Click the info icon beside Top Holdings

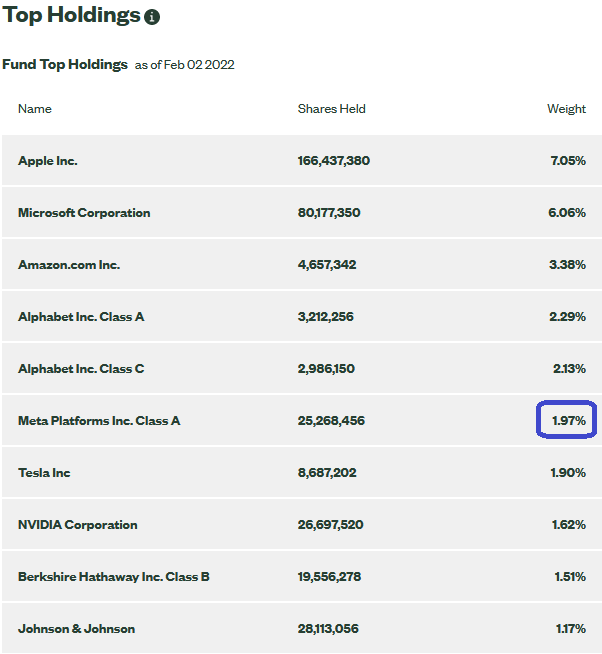152,17
